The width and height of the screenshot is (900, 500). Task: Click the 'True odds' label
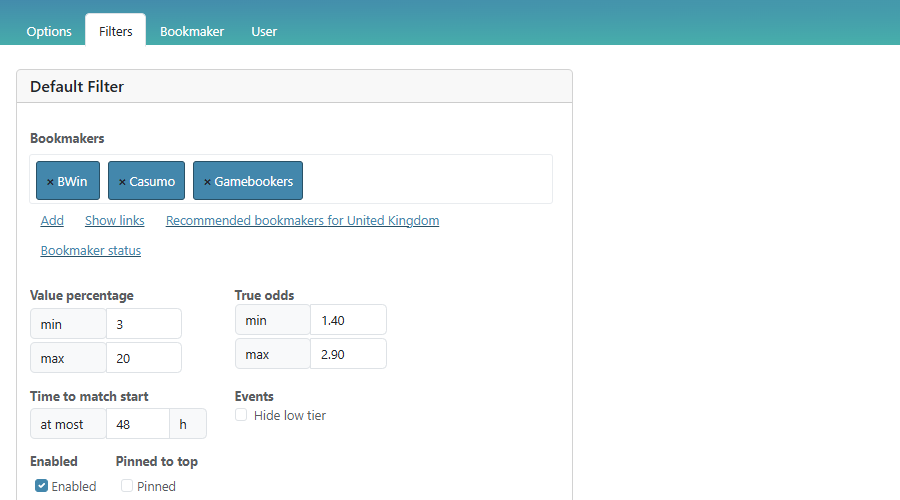pyautogui.click(x=264, y=295)
